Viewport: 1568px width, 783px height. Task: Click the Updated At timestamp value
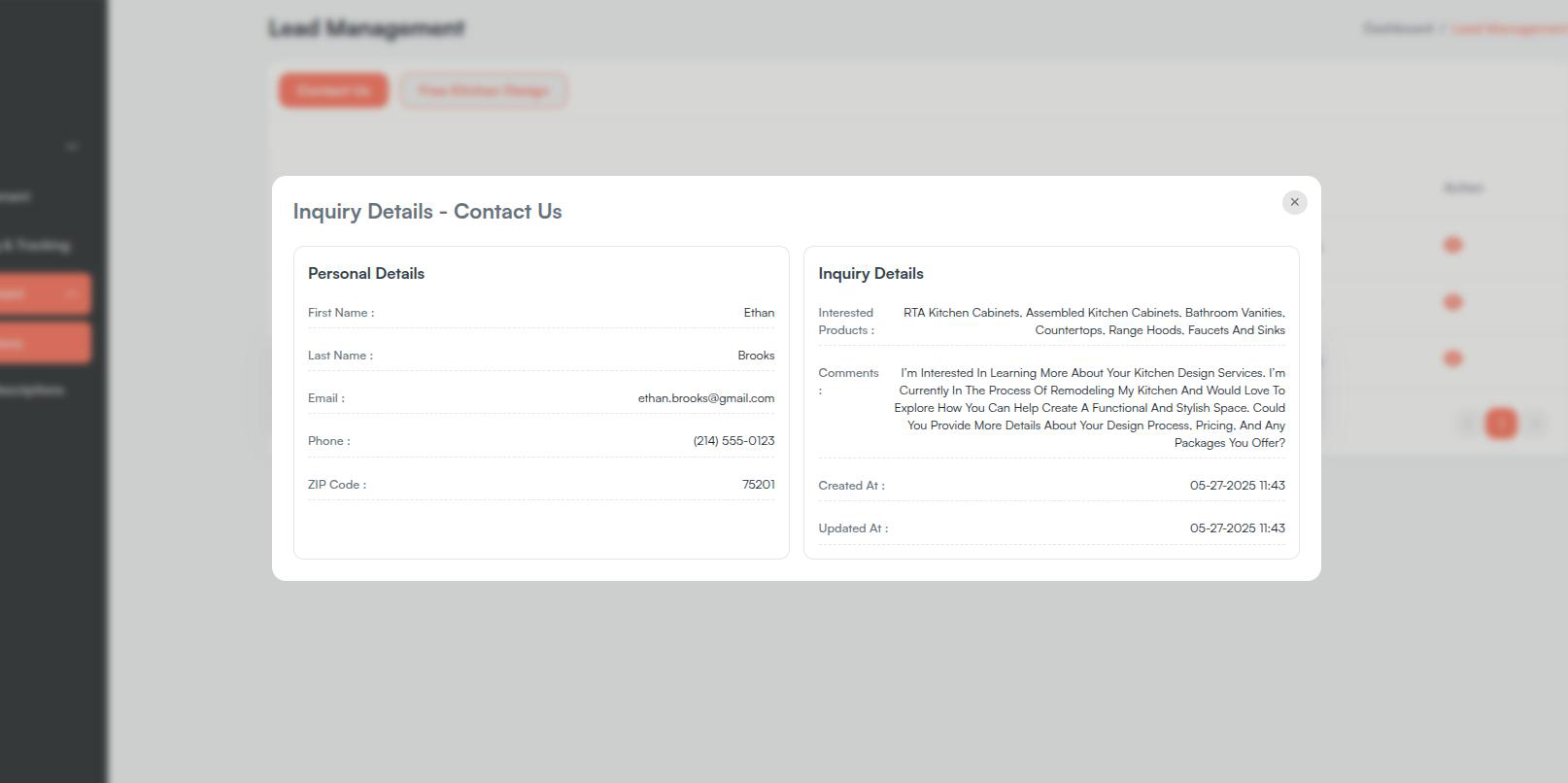[1237, 528]
